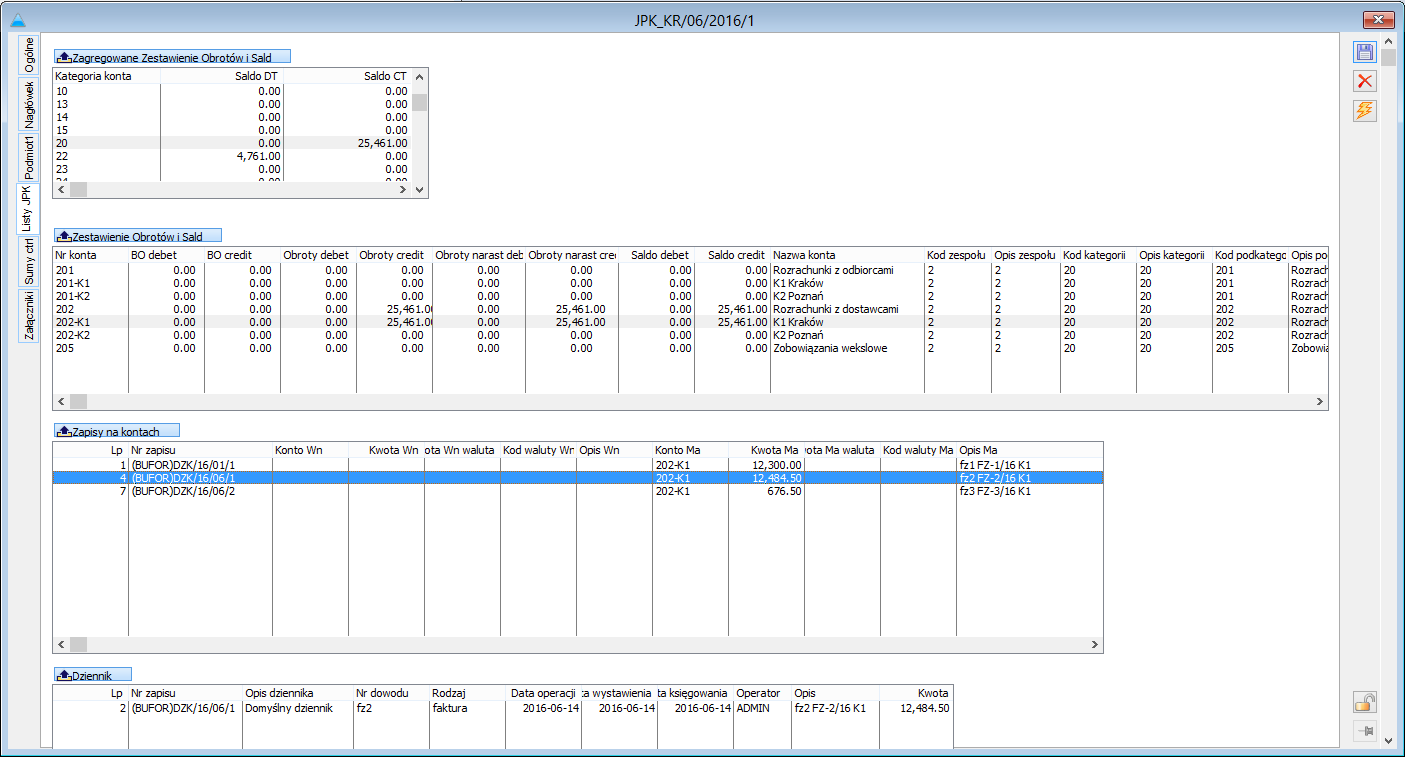Click the Zapisy na kontach horizontal scrollbar thumb
Screen dimensions: 1405x757
78,645
